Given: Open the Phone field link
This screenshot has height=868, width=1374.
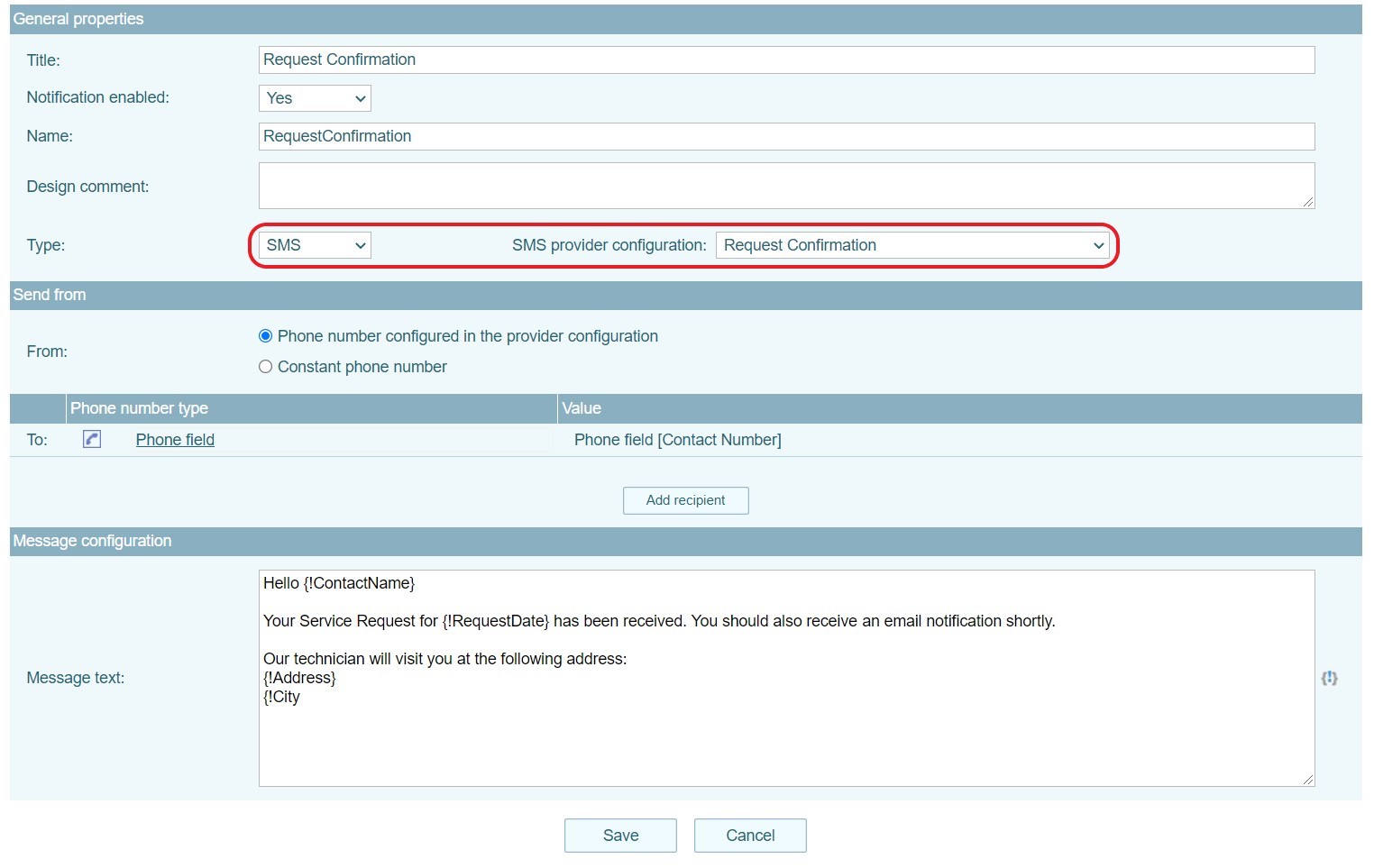Looking at the screenshot, I should 175,440.
